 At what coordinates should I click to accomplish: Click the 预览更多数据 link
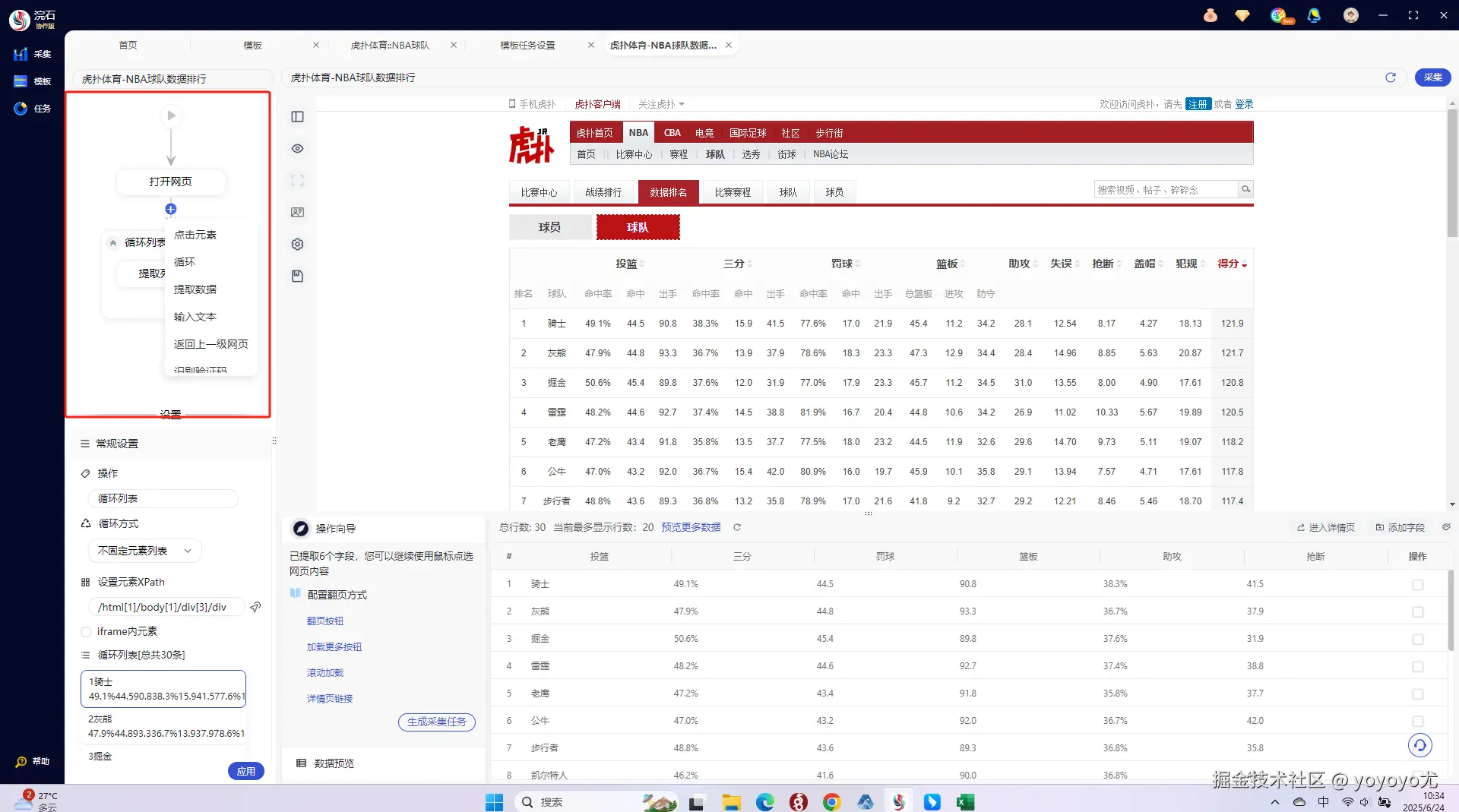click(691, 527)
